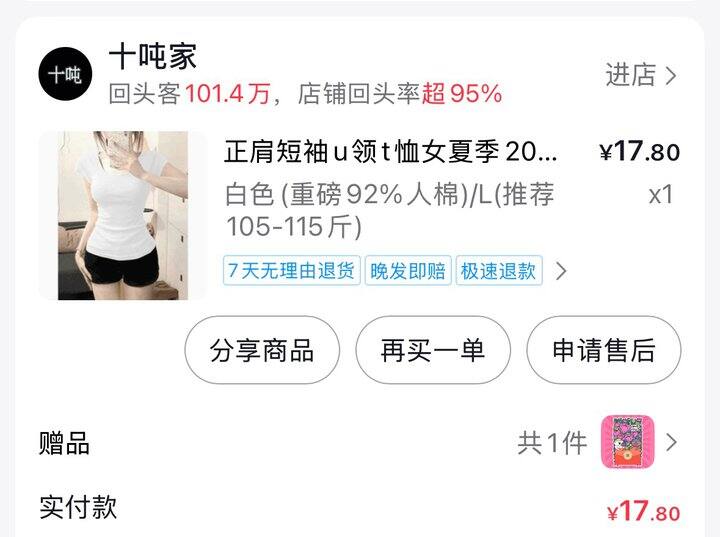Click the 申请售后 button
Screen dimensions: 720x537
(x=603, y=350)
